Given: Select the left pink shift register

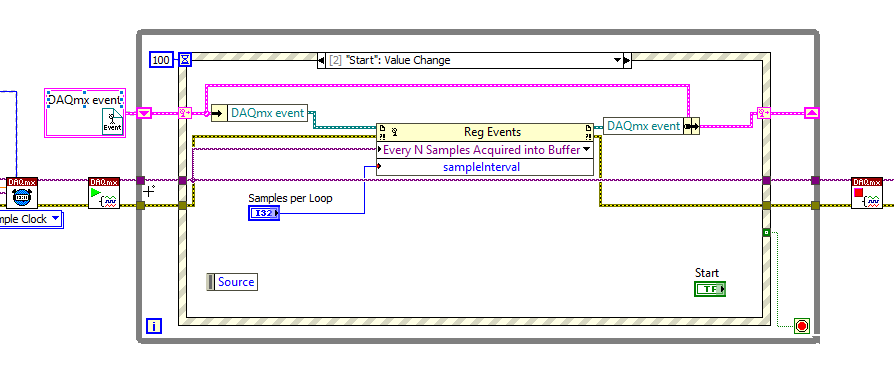Looking at the screenshot, I should click(144, 113).
